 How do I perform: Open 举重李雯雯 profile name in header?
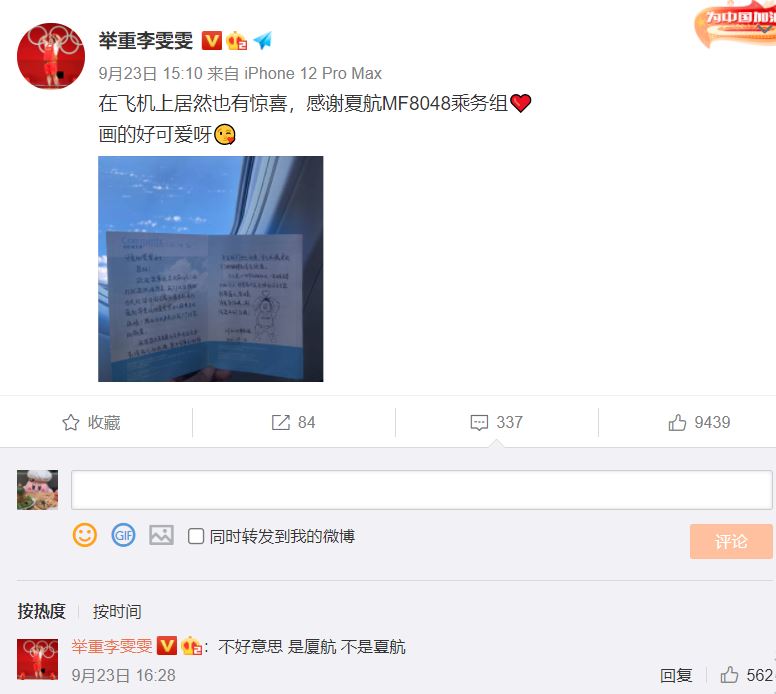pos(146,41)
